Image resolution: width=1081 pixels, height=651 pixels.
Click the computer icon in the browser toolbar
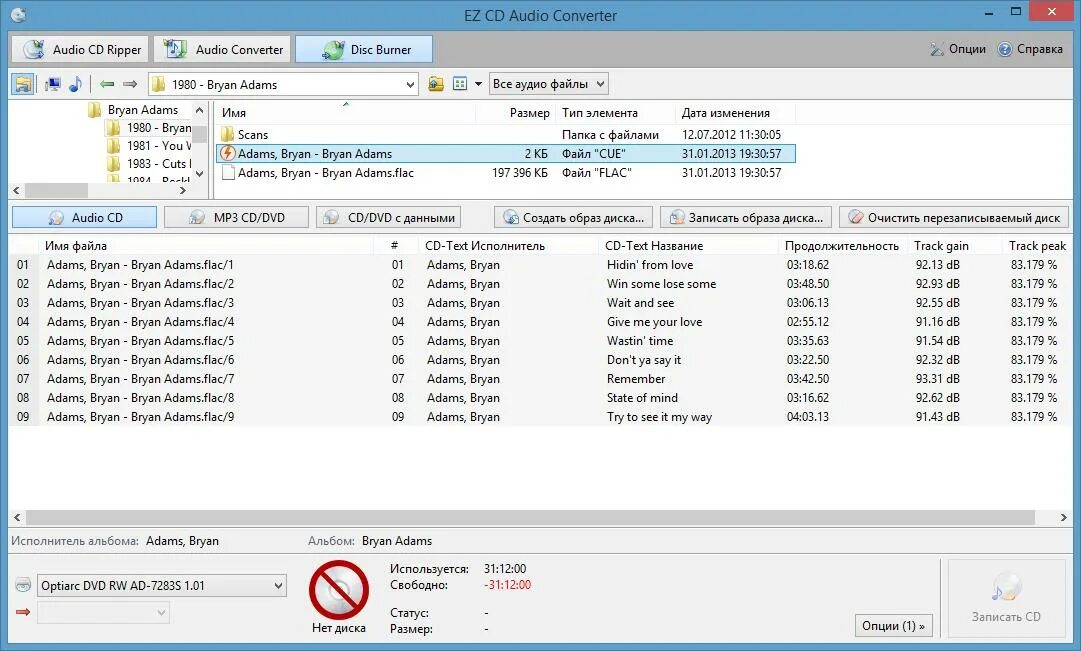pos(52,84)
